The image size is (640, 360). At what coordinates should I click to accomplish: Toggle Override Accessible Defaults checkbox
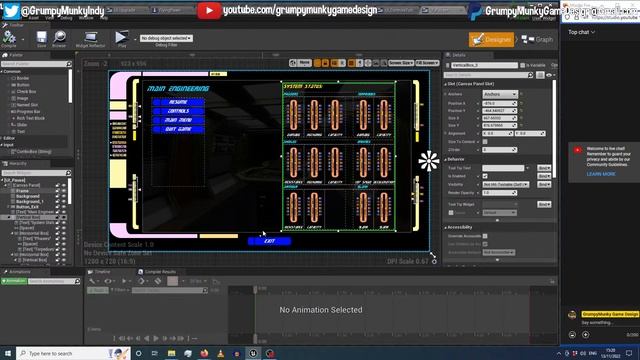tap(485, 236)
